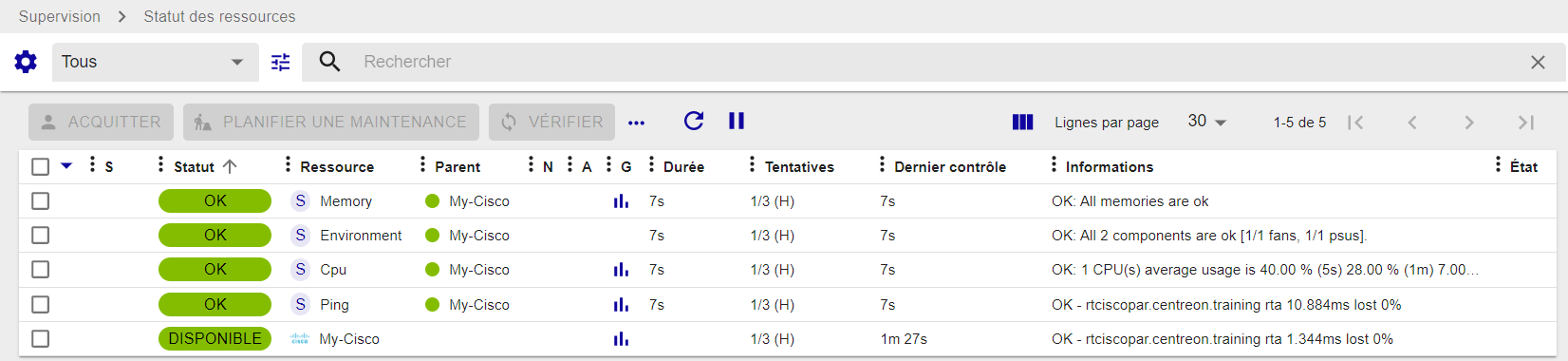This screenshot has height=361, width=1568.
Task: Go to Supervision breadcrumb
Action: [x=60, y=16]
